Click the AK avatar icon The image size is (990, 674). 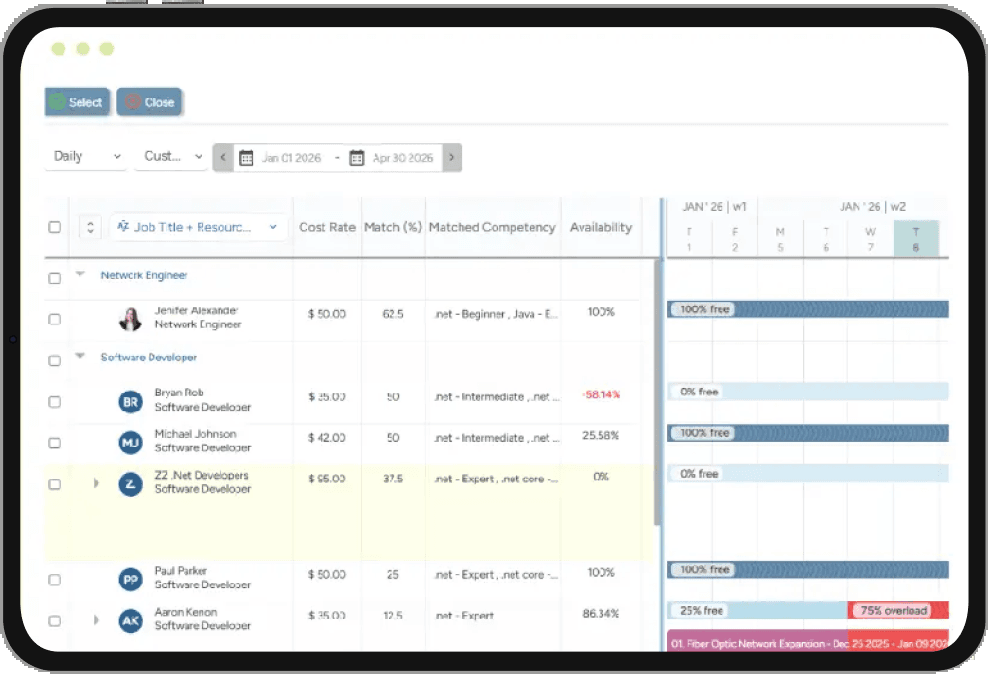tap(131, 620)
